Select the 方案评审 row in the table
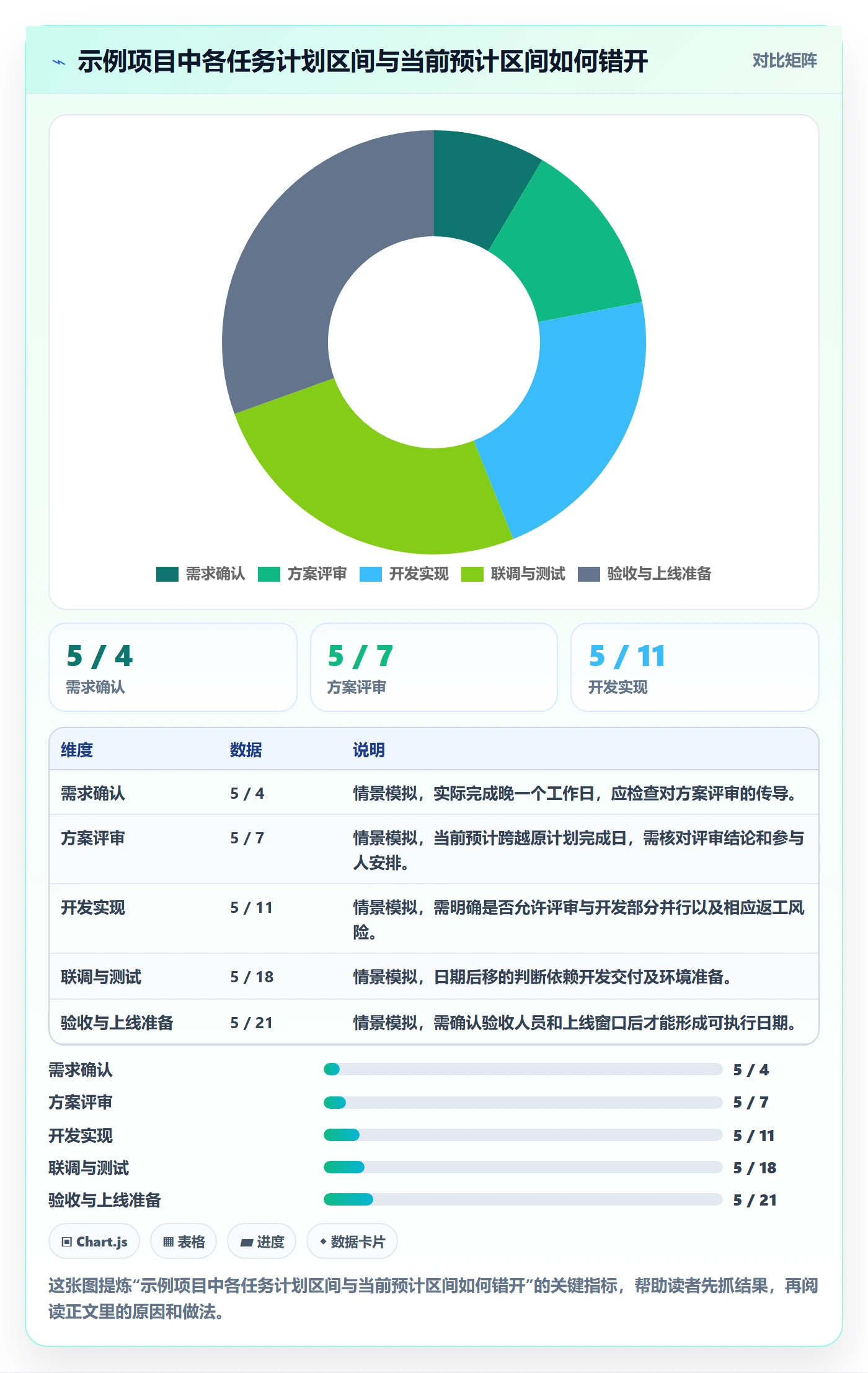 click(x=434, y=850)
